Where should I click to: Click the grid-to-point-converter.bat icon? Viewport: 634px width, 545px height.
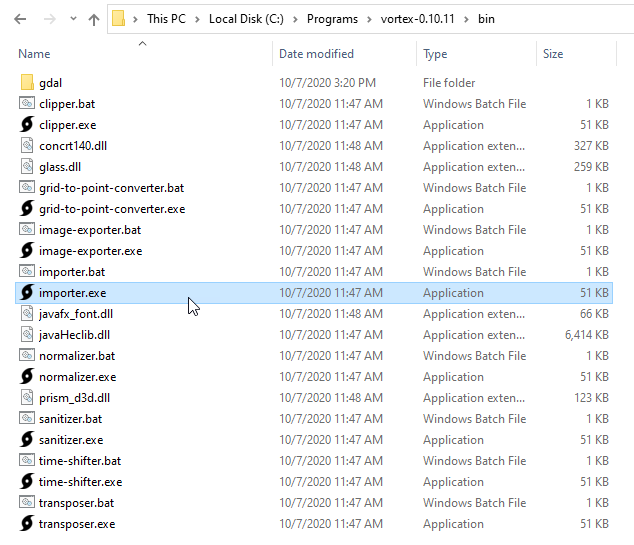27,187
